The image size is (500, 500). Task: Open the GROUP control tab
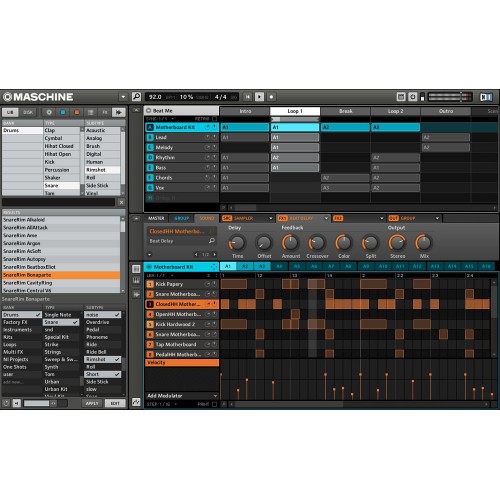182,218
